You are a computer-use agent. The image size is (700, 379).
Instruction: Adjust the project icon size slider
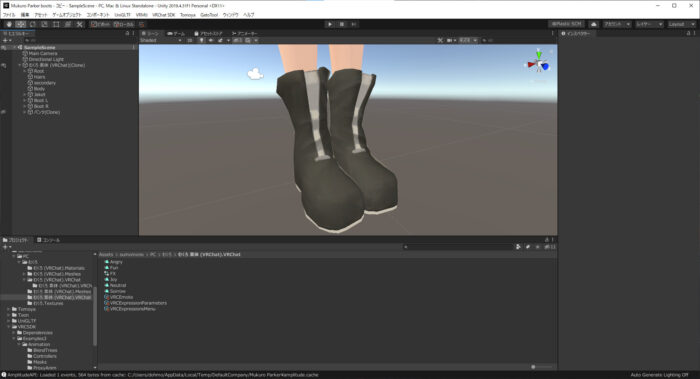click(541, 367)
